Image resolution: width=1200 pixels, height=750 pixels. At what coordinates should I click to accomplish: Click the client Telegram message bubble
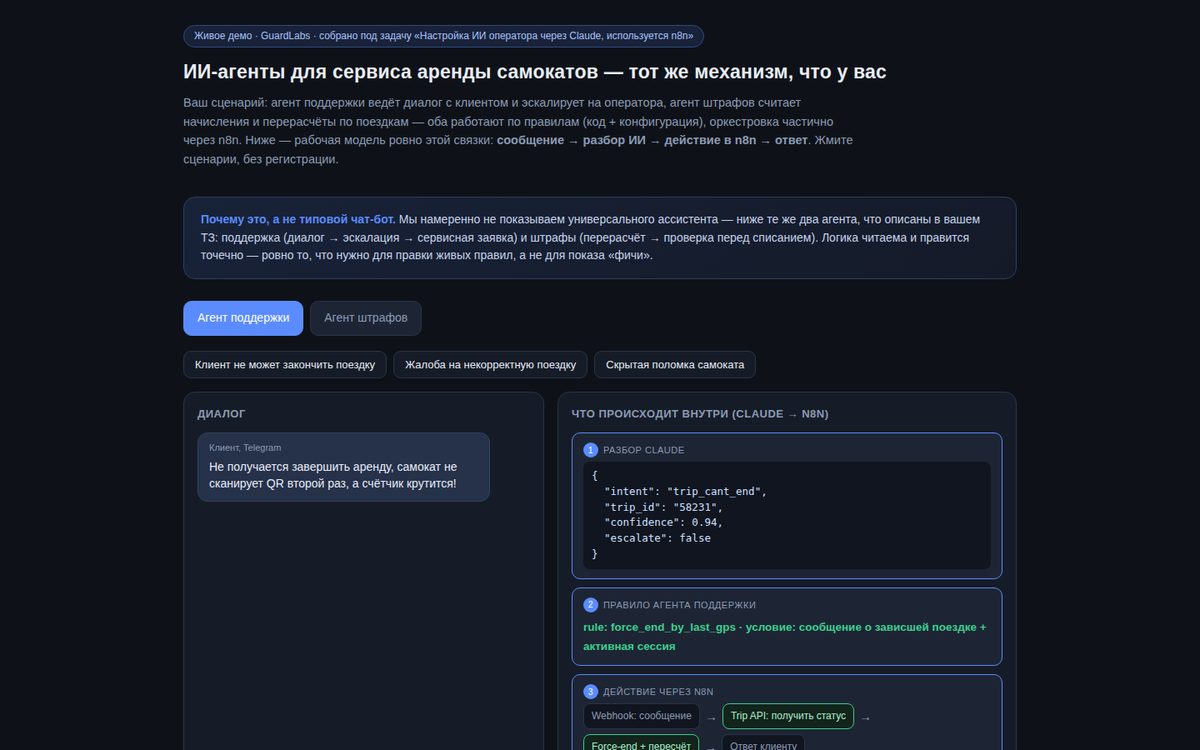click(343, 467)
